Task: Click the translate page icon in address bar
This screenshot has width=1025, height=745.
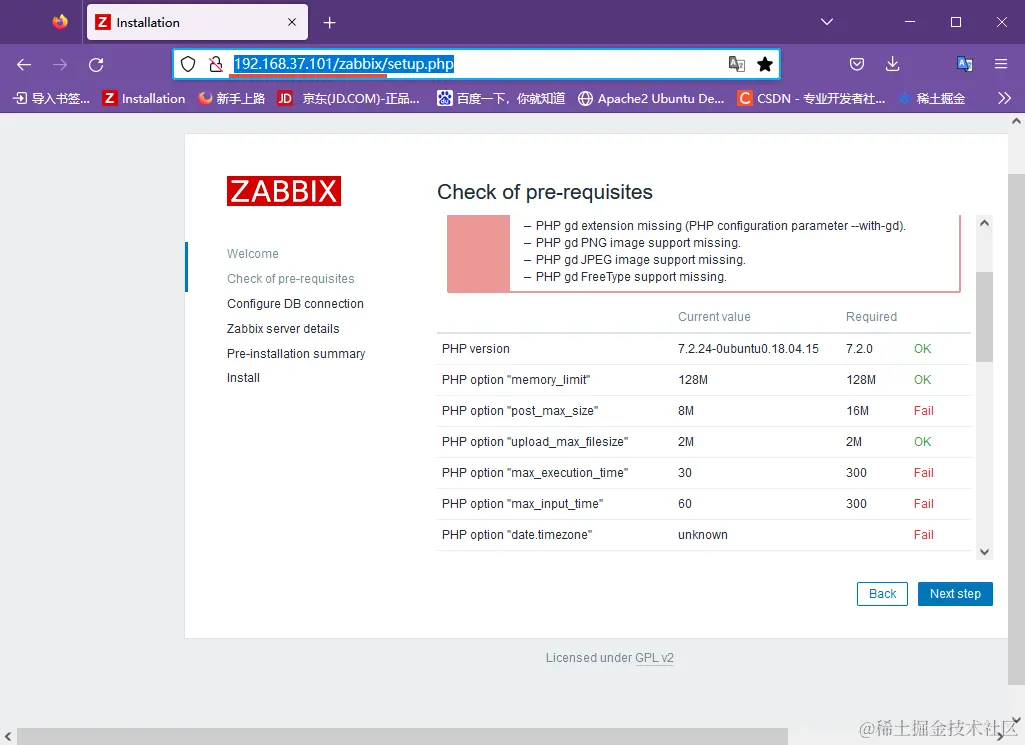Action: 737,64
